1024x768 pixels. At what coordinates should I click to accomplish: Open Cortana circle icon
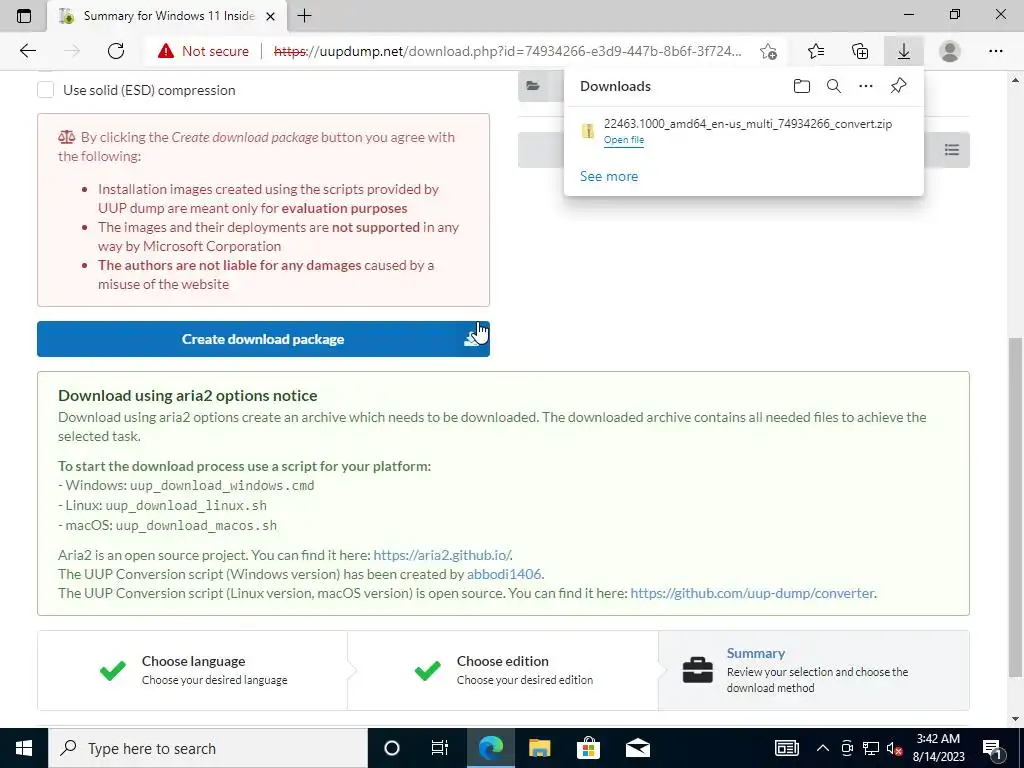click(392, 748)
